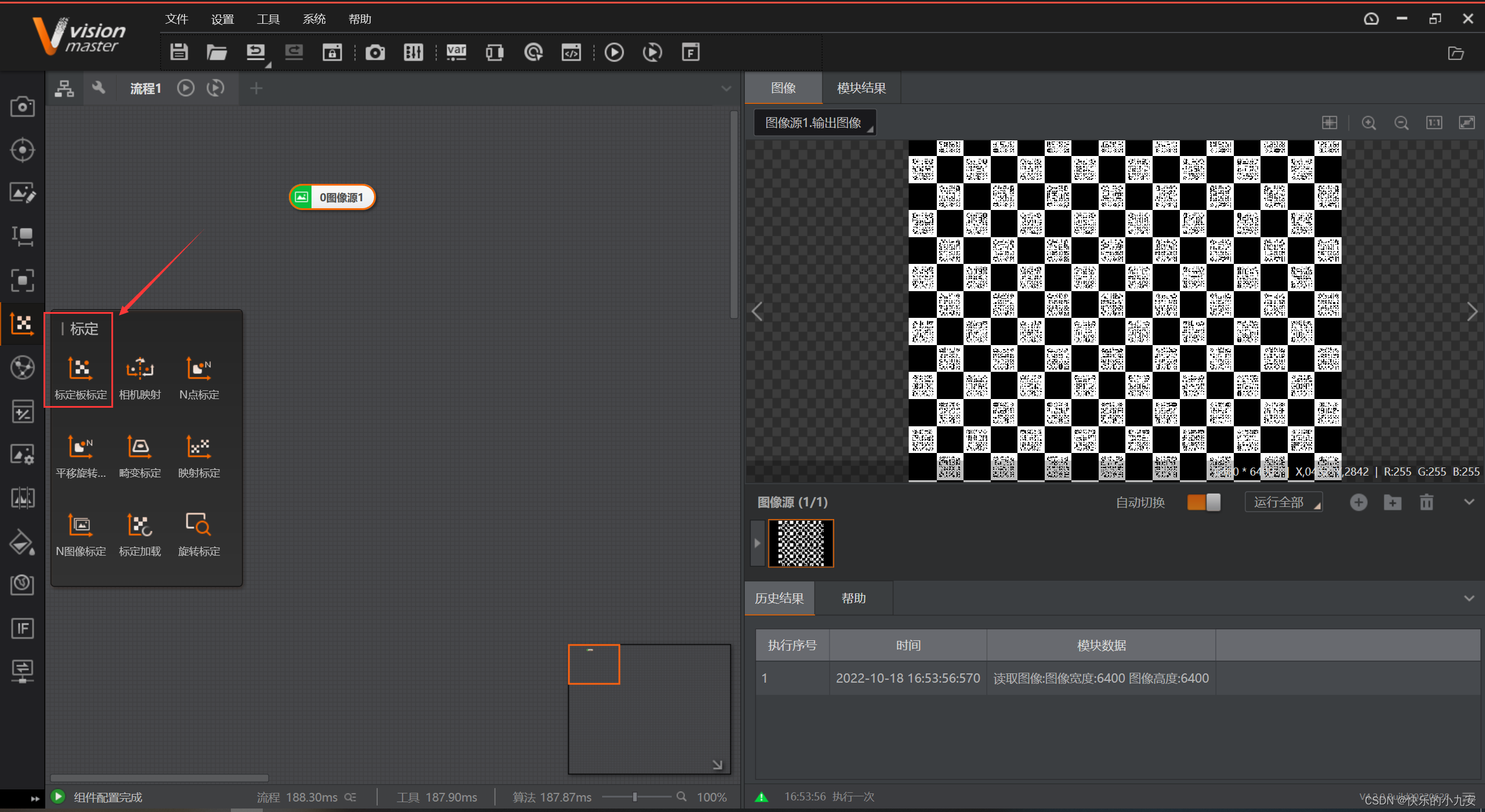Screen dimensions: 1485x812
Task: Start continuous run in main toolbar
Action: pyautogui.click(x=652, y=52)
